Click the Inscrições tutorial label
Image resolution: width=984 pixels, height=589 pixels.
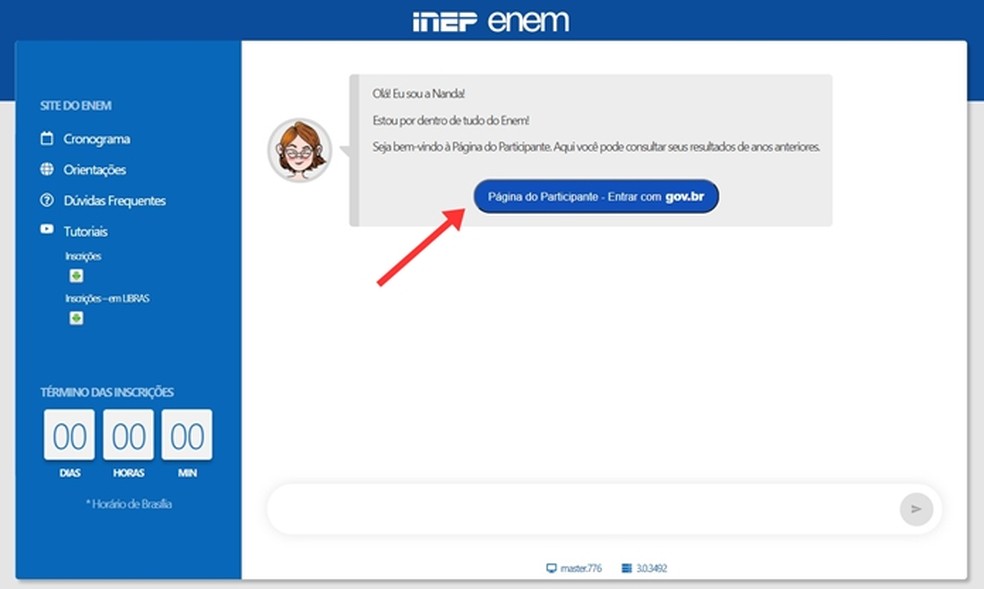[83, 256]
